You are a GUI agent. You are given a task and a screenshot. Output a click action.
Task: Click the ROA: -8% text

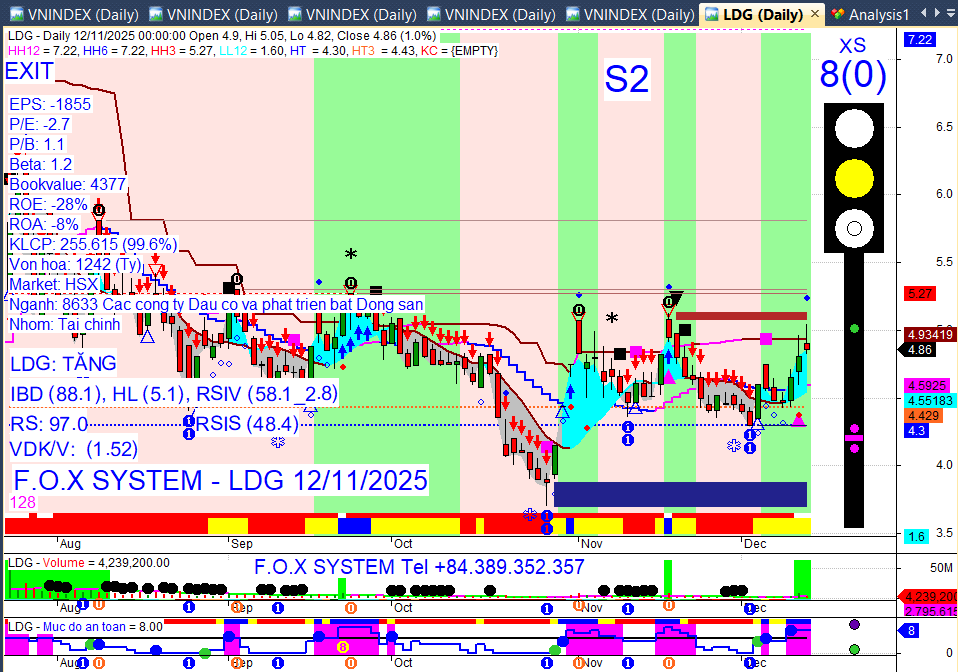(x=44, y=225)
